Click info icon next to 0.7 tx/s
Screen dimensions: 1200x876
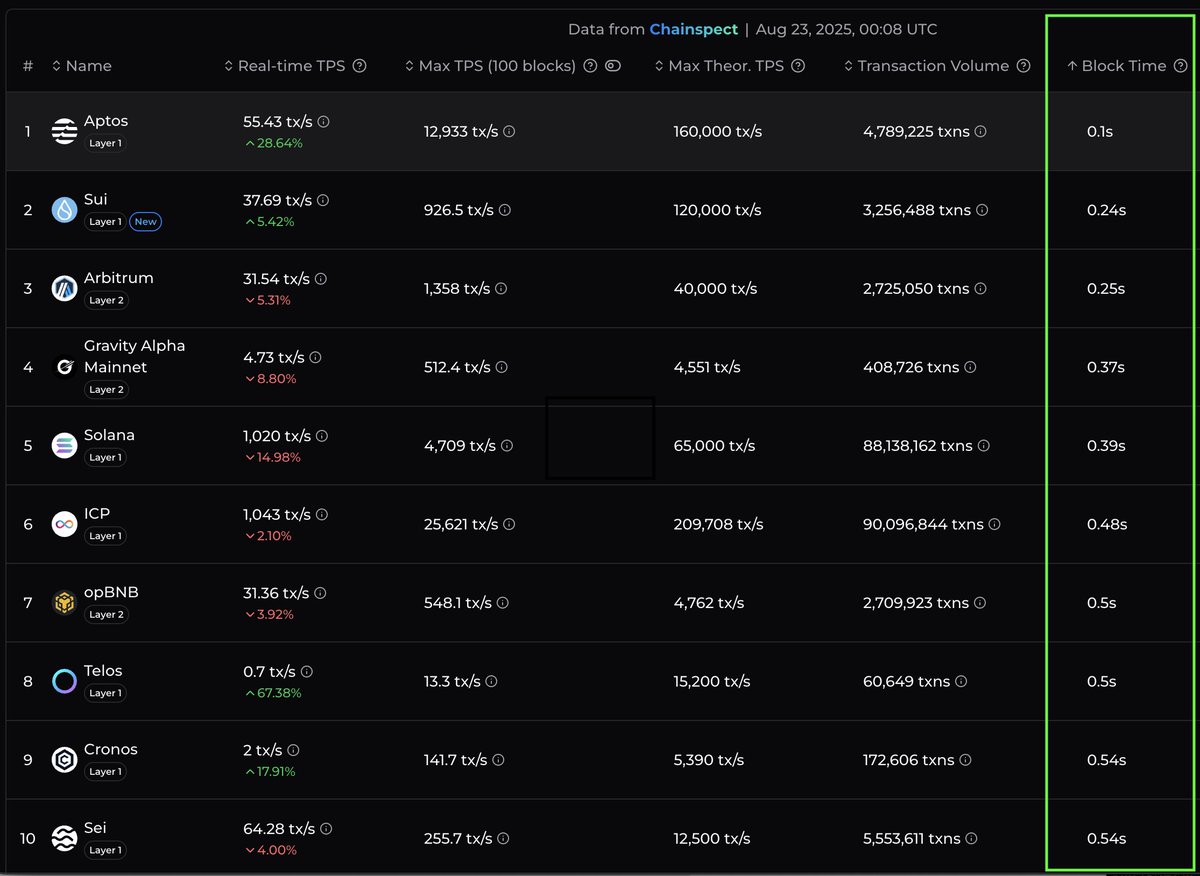pyautogui.click(x=307, y=672)
